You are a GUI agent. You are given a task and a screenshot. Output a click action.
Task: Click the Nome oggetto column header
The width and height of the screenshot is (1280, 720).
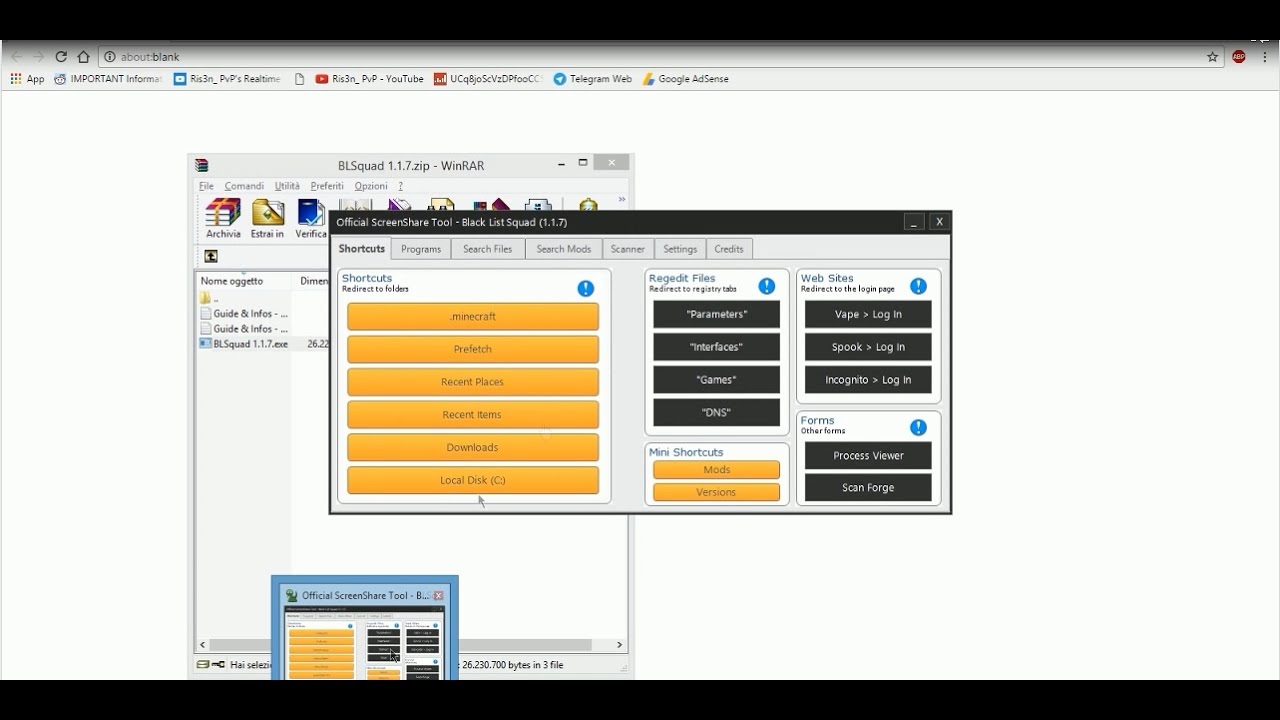pyautogui.click(x=245, y=281)
